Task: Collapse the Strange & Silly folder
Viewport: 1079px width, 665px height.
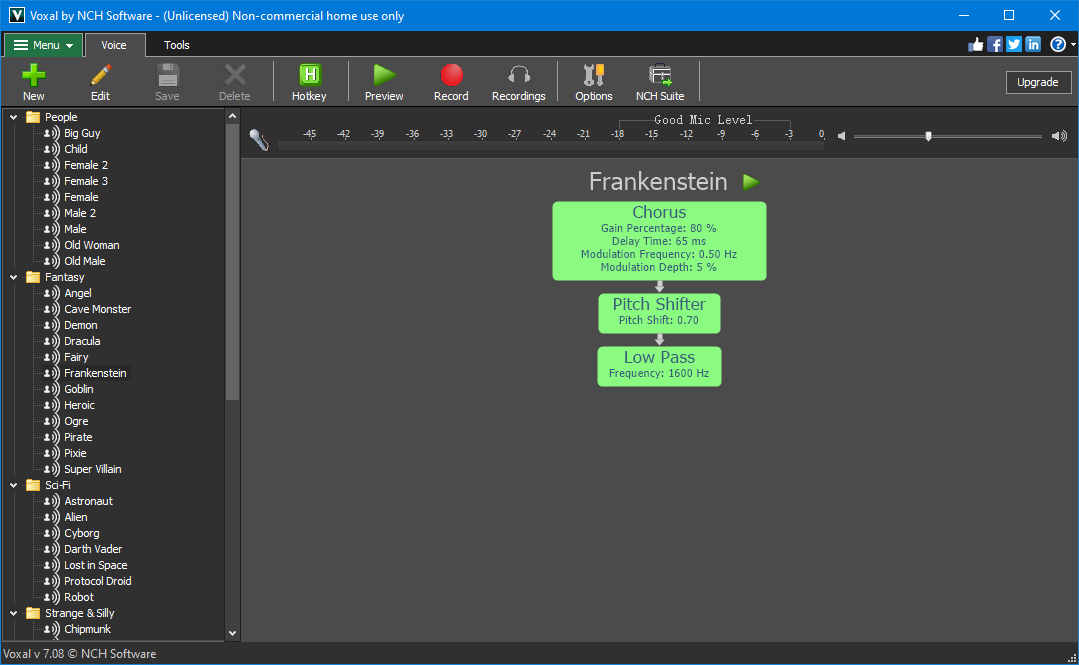Action: pos(13,613)
